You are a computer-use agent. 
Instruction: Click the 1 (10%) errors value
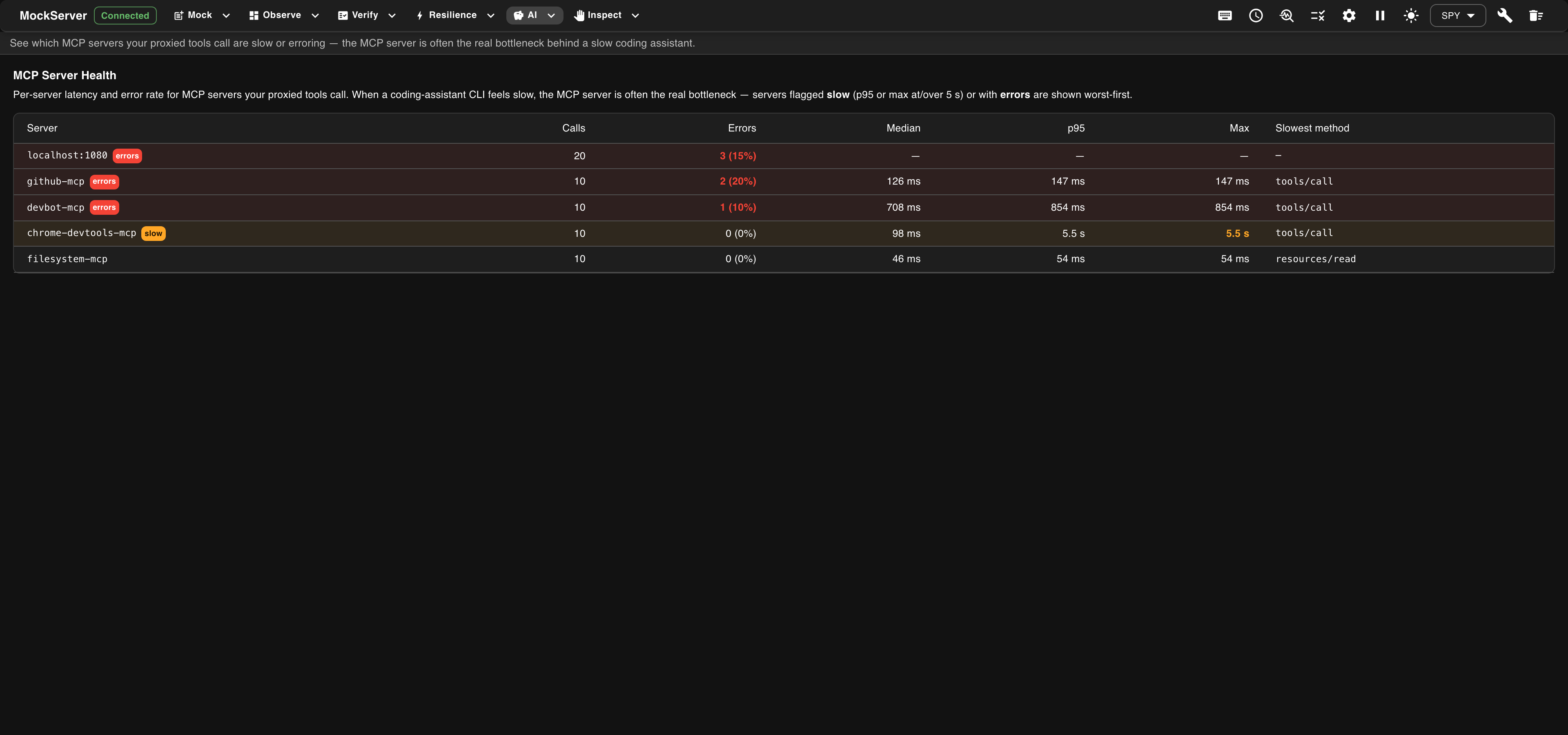pos(738,207)
